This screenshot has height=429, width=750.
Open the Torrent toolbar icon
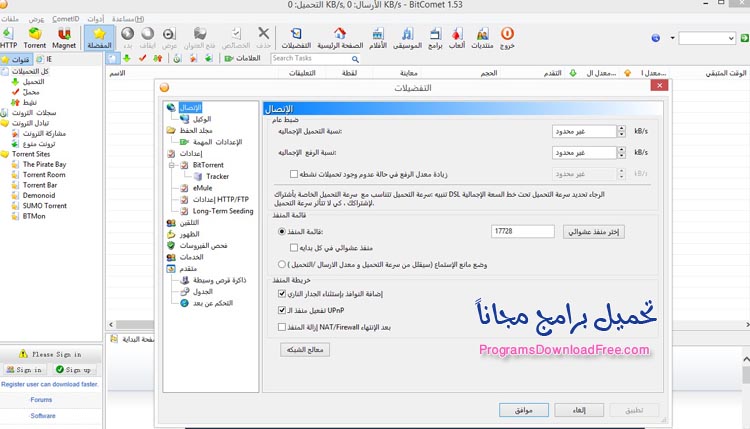(35, 38)
